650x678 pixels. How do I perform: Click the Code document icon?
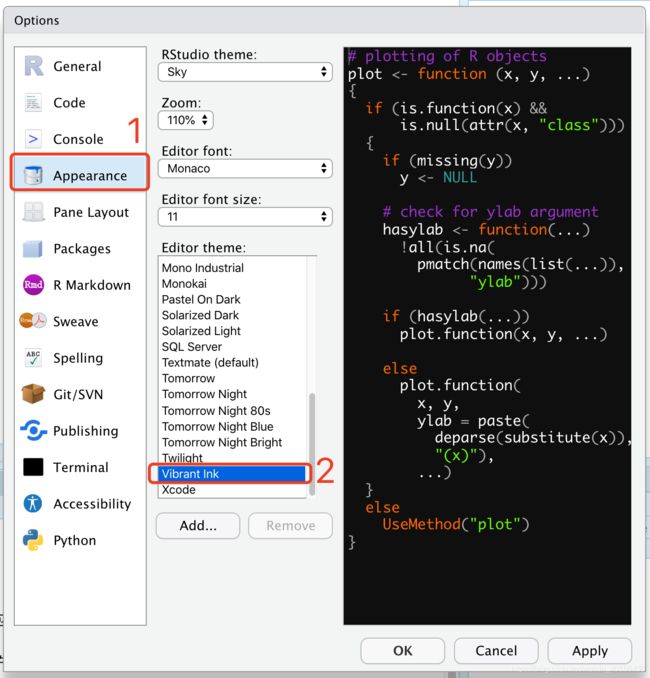point(33,103)
